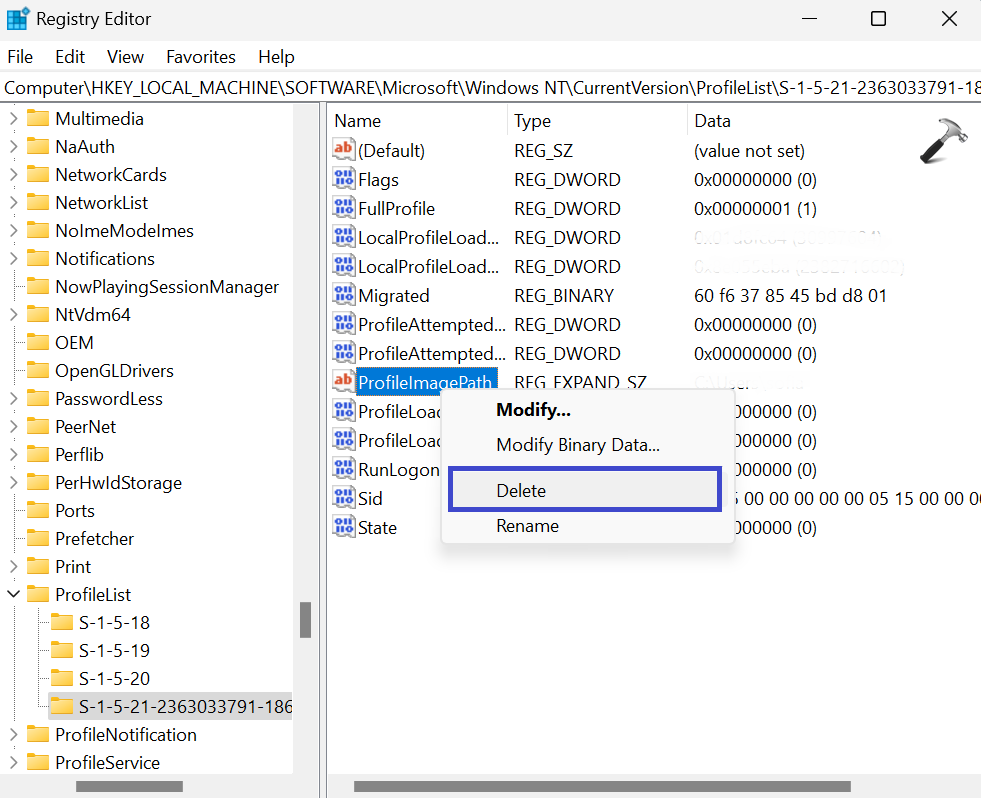This screenshot has height=798, width=981.
Task: Expand the ProfileNotification key
Action: (x=14, y=735)
